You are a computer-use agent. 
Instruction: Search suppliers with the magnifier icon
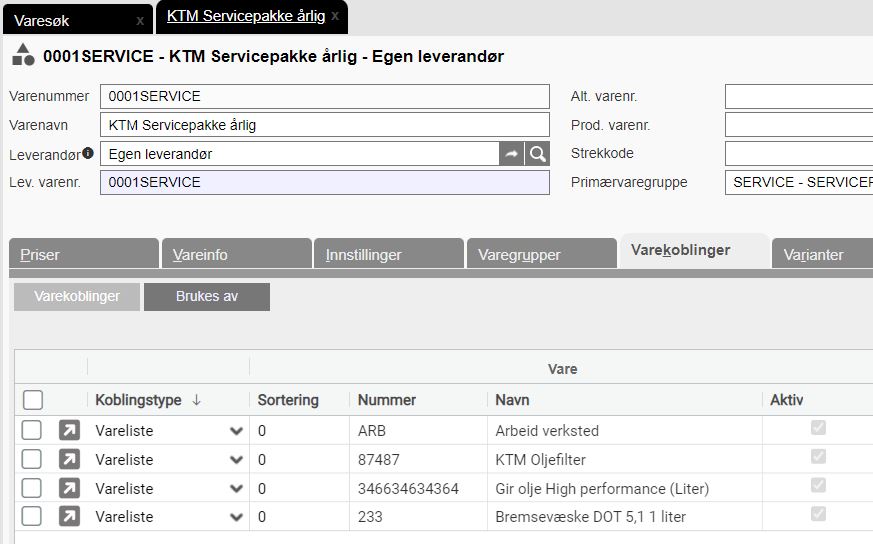(537, 154)
